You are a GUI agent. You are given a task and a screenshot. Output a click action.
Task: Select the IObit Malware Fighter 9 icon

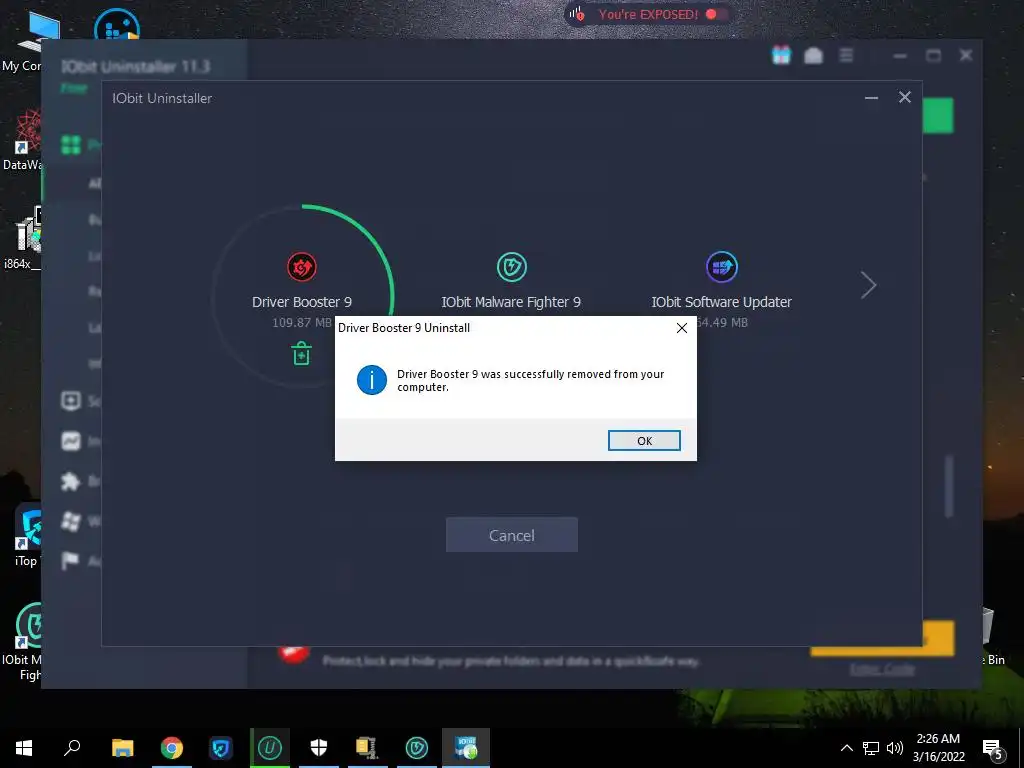(511, 267)
